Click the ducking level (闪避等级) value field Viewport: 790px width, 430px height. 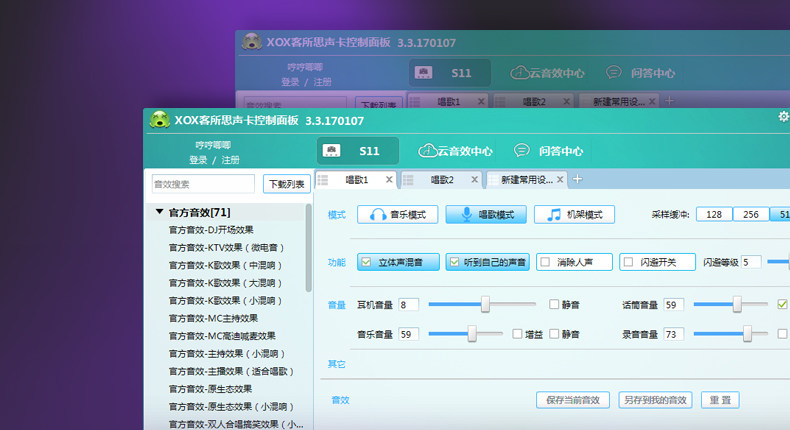coord(751,262)
